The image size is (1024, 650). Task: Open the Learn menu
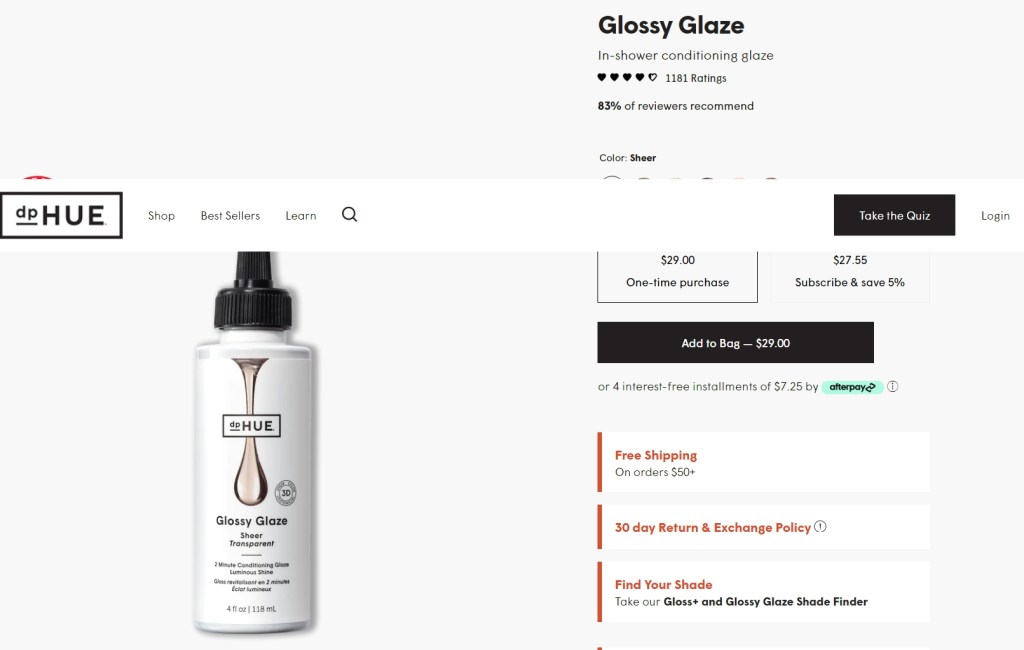(x=300, y=216)
